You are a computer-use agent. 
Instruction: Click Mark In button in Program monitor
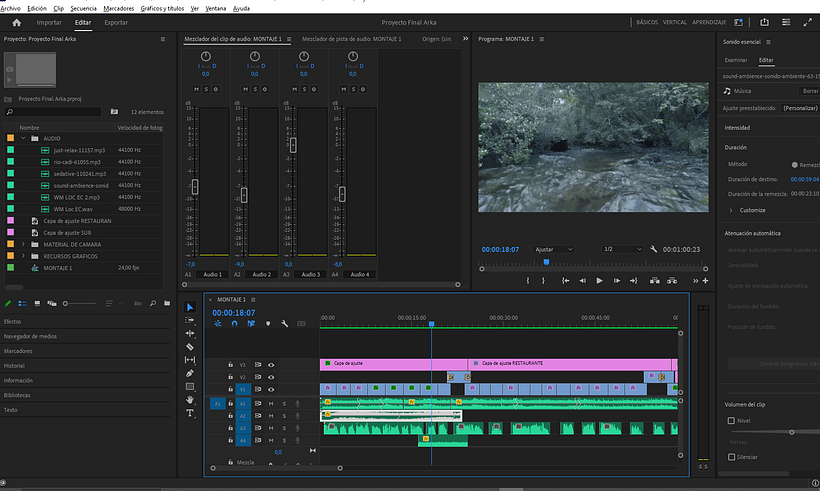point(528,281)
